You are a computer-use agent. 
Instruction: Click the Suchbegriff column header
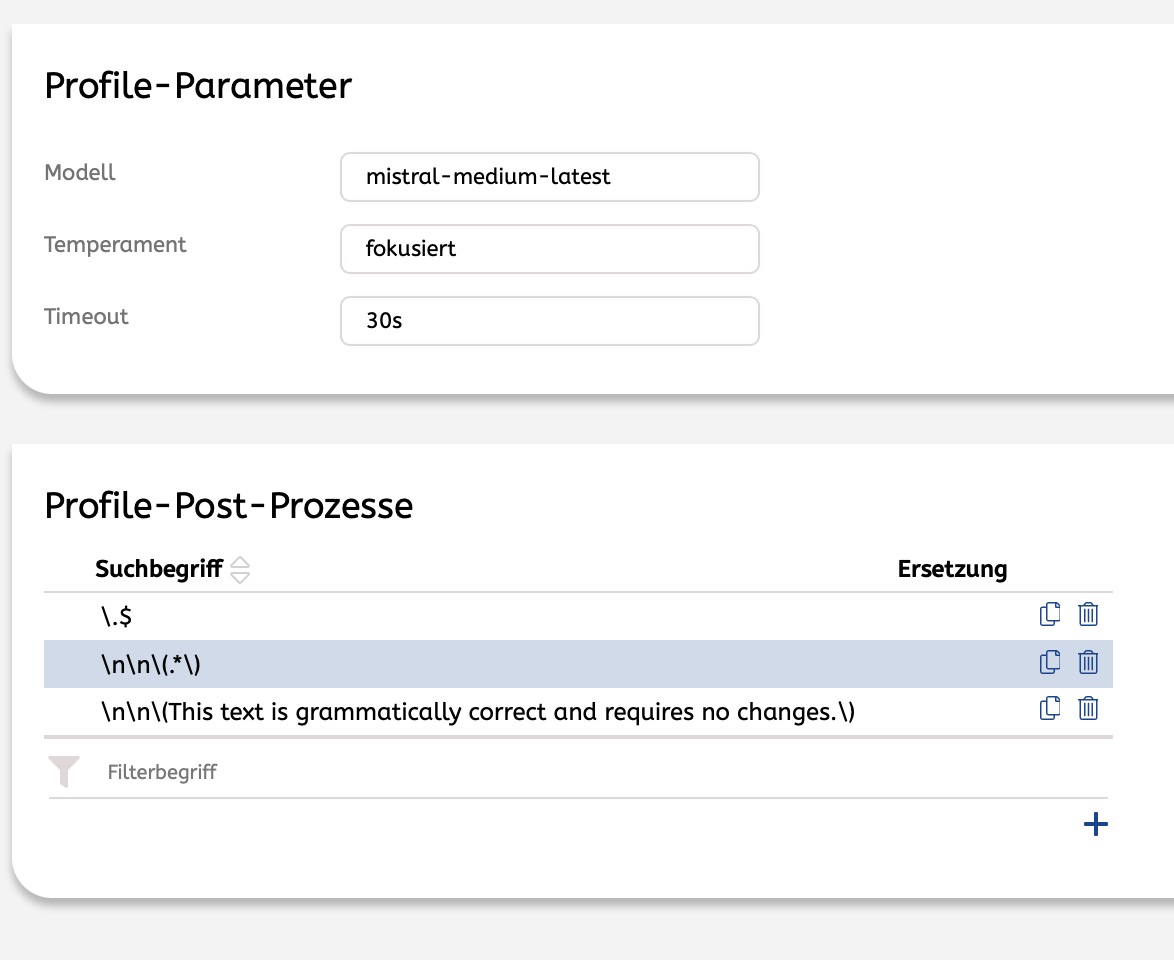(x=158, y=569)
